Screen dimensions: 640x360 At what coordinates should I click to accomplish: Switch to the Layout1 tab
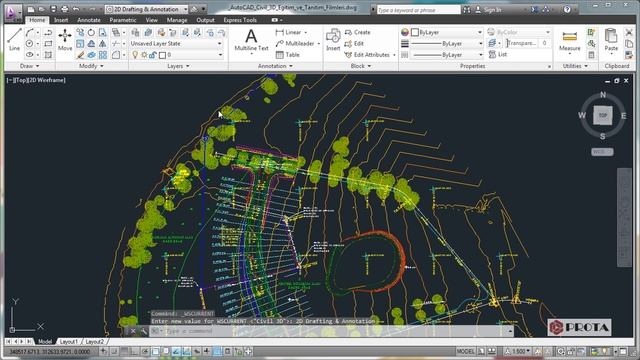[x=69, y=341]
